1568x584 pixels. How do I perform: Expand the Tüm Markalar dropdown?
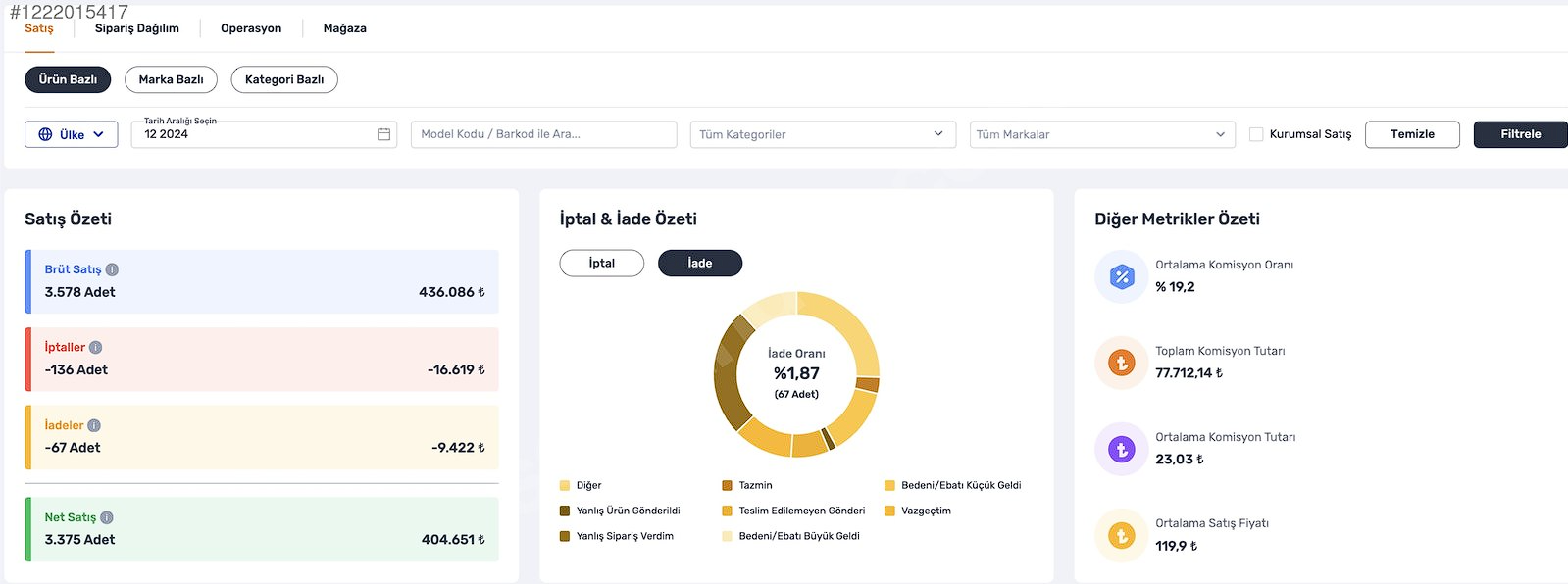pyautogui.click(x=1102, y=134)
